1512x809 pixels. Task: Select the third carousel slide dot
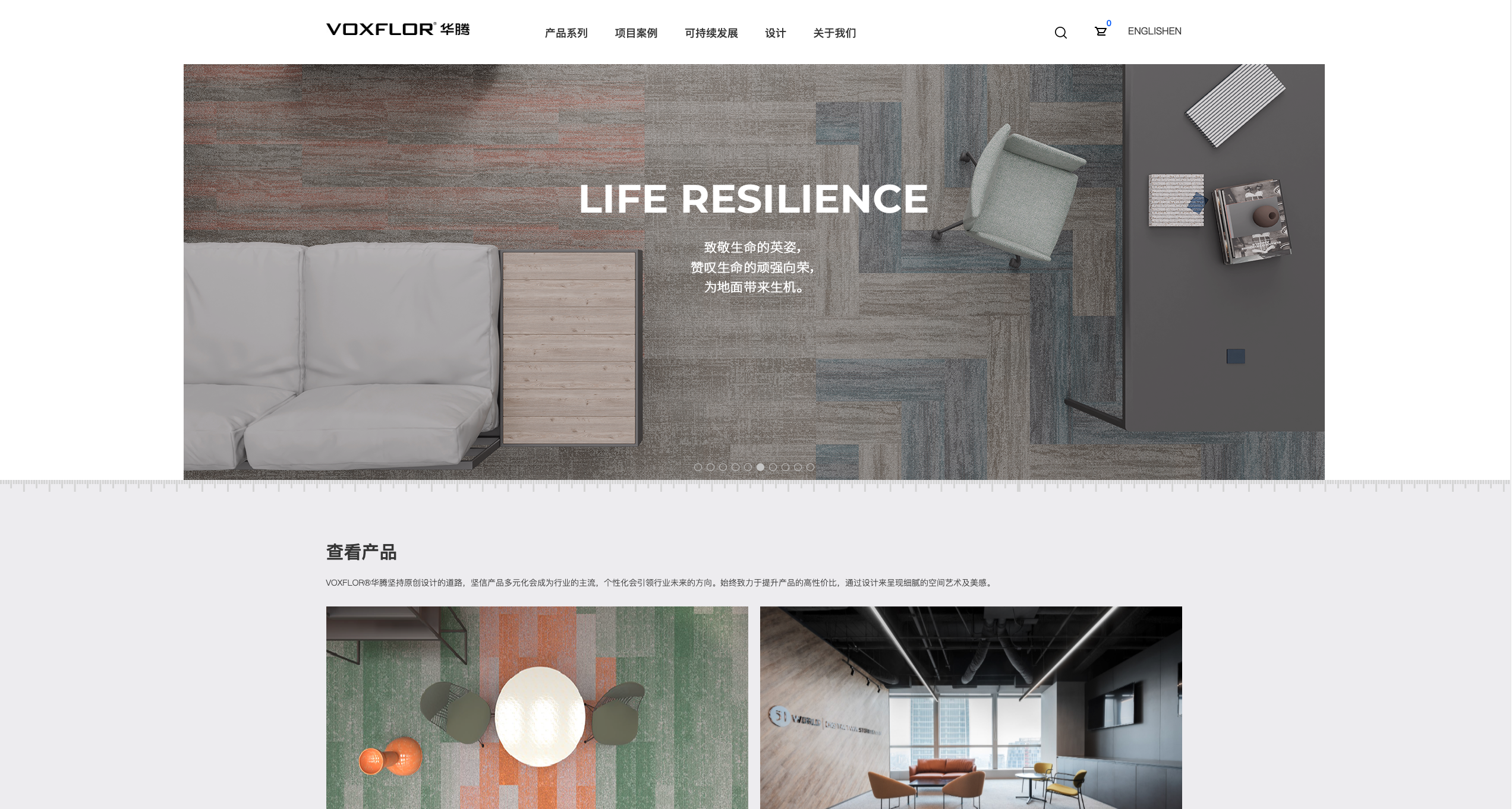723,467
